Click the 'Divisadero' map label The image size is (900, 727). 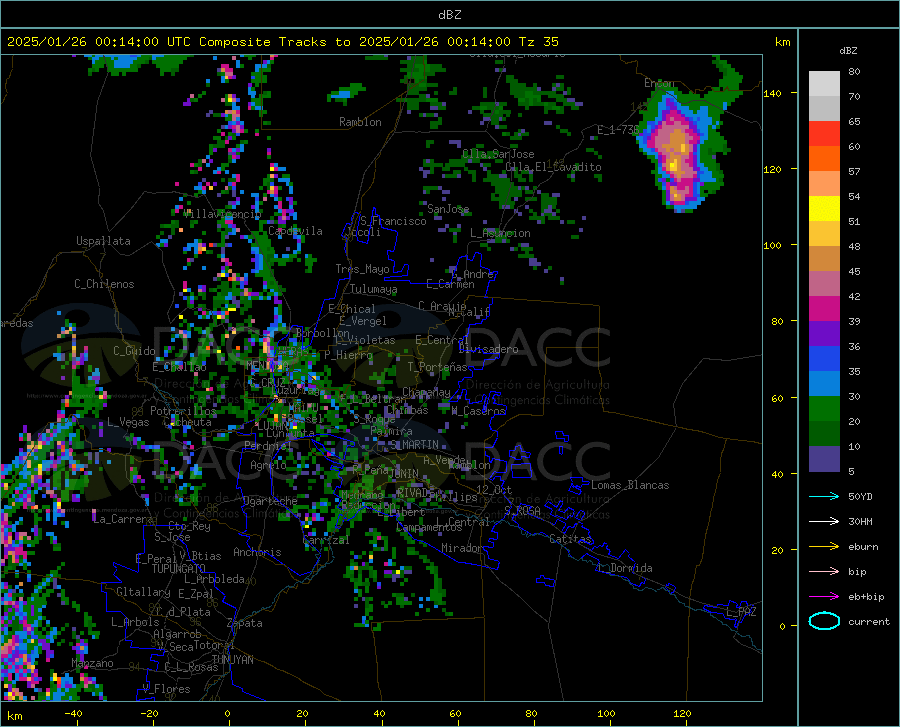488,349
